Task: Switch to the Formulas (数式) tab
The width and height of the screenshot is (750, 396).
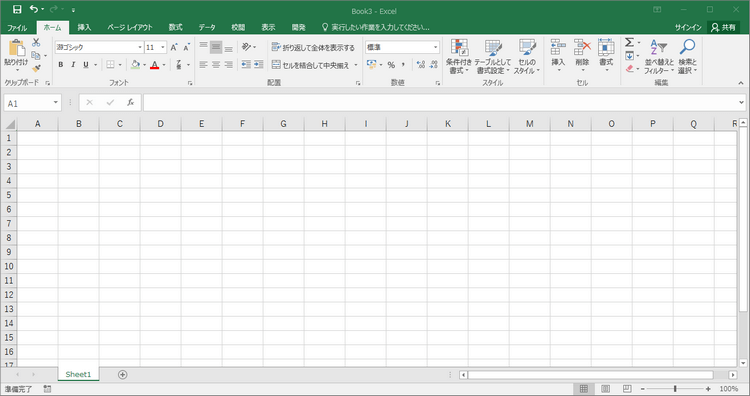Action: [176, 27]
